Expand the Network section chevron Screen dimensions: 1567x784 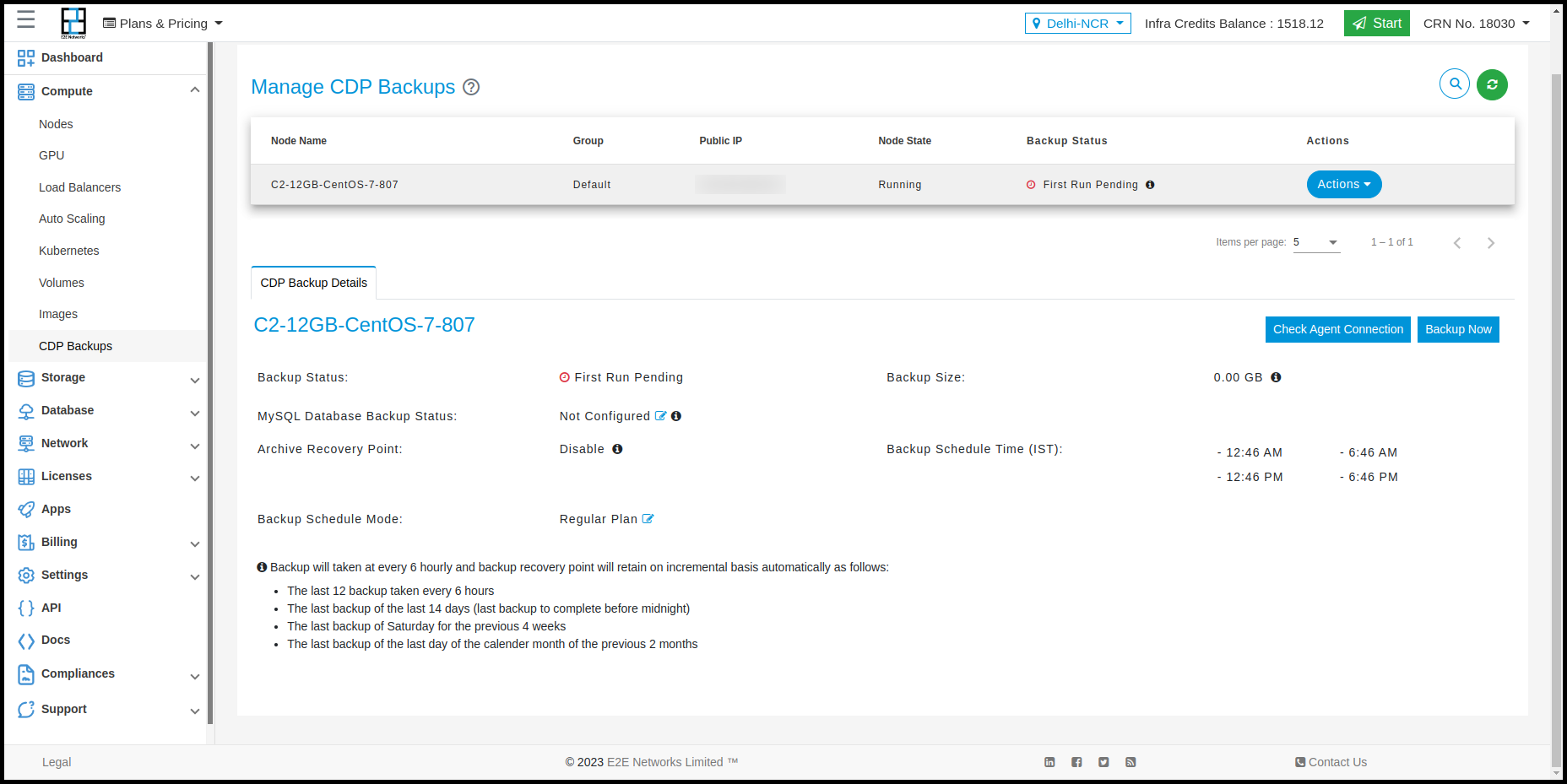pyautogui.click(x=195, y=446)
